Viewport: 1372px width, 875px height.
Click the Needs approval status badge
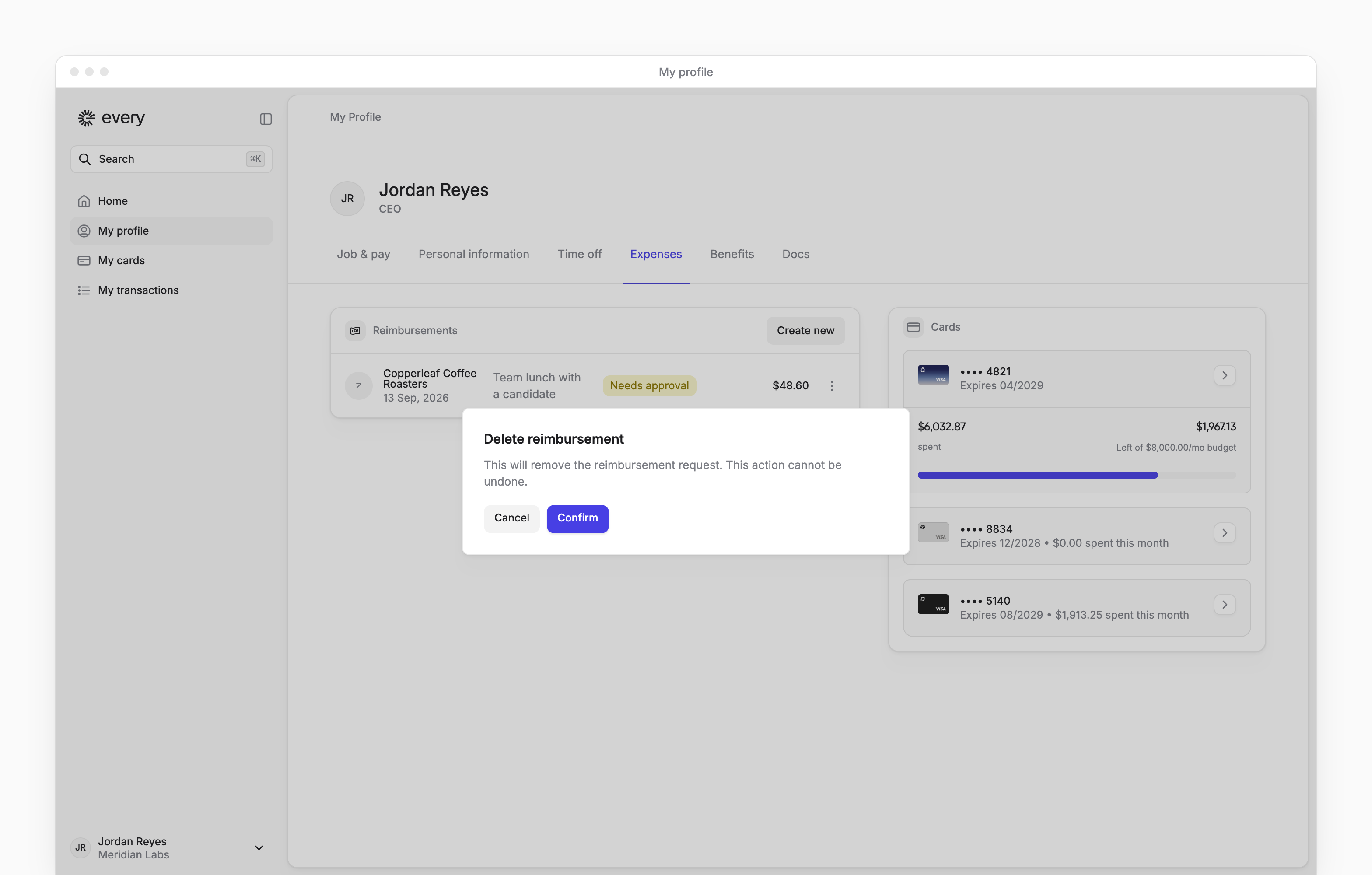point(650,386)
